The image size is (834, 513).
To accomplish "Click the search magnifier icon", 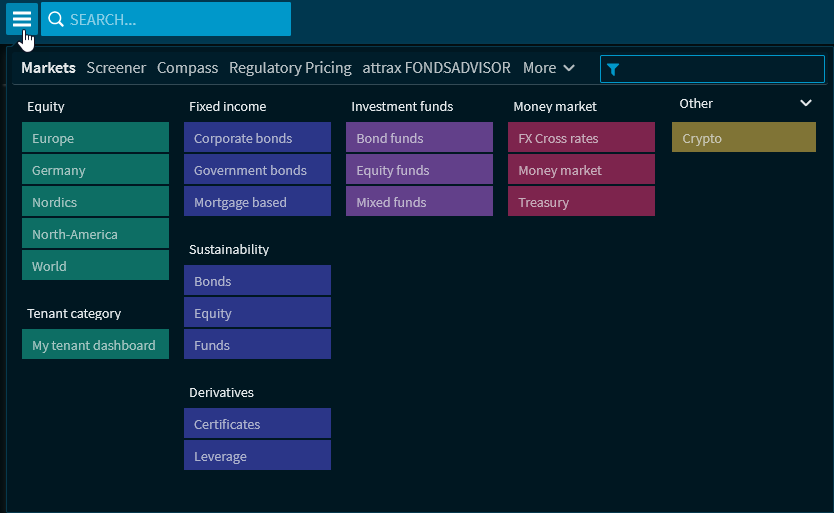I will tap(56, 19).
